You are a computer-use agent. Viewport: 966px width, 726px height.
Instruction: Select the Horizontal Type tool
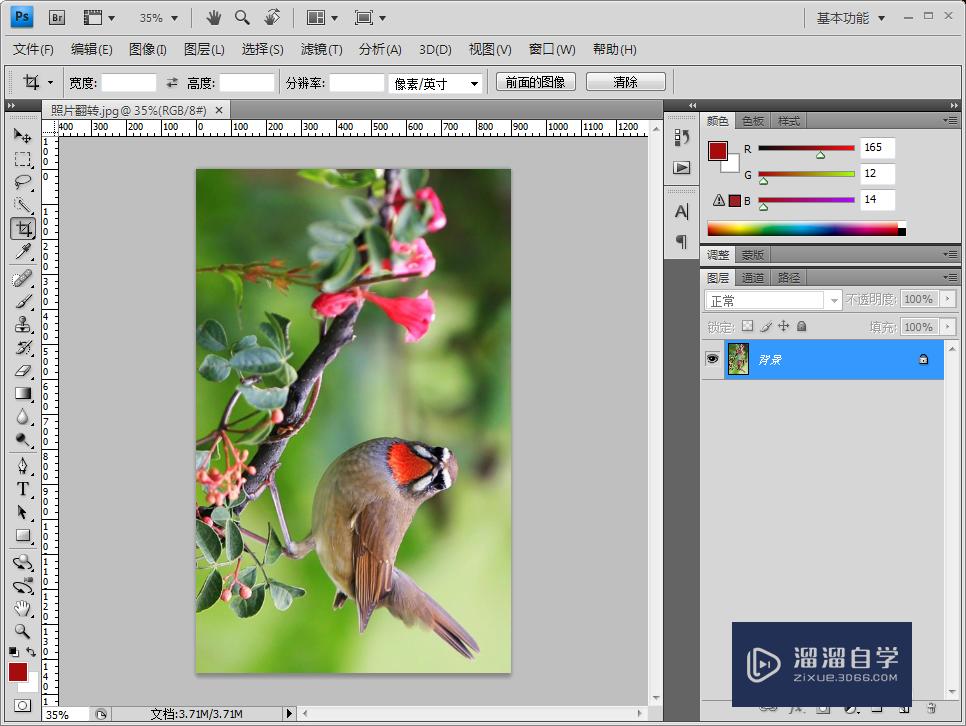pyautogui.click(x=22, y=489)
